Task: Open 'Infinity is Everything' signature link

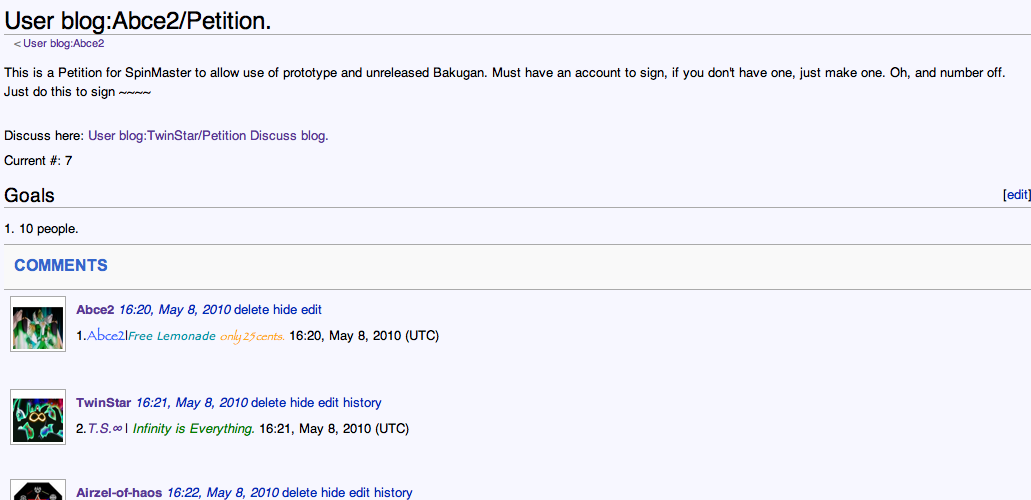Action: click(193, 429)
